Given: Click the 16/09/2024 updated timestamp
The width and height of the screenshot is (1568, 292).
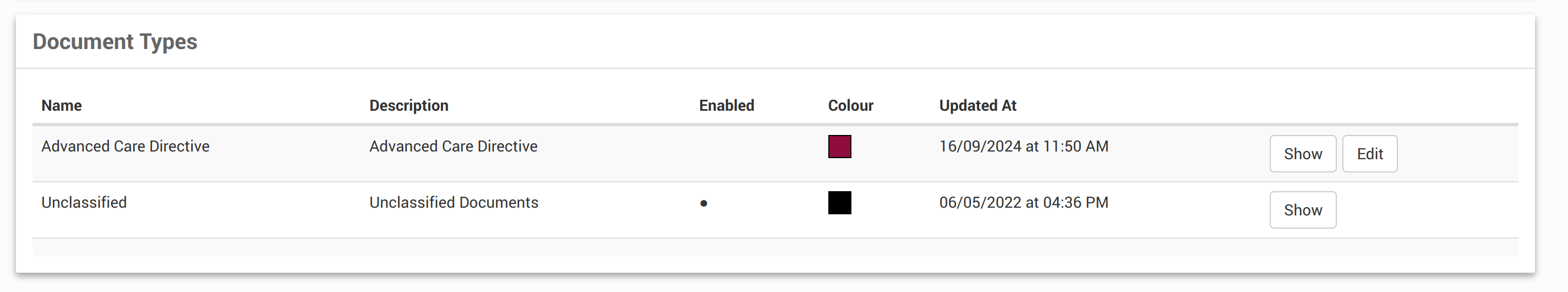Looking at the screenshot, I should (x=1024, y=147).
